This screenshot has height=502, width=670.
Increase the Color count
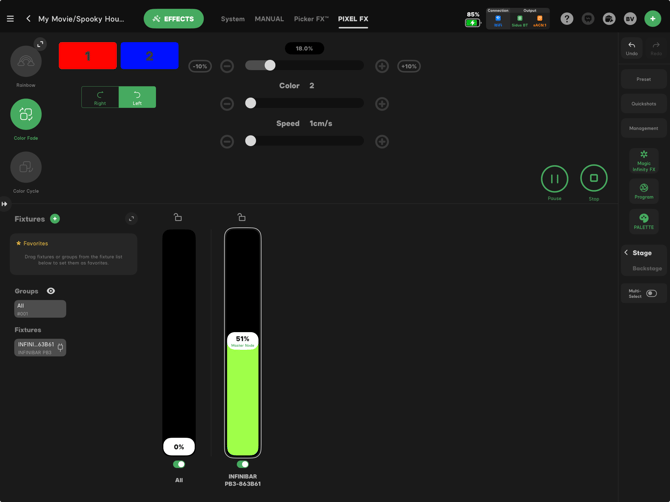(x=382, y=104)
